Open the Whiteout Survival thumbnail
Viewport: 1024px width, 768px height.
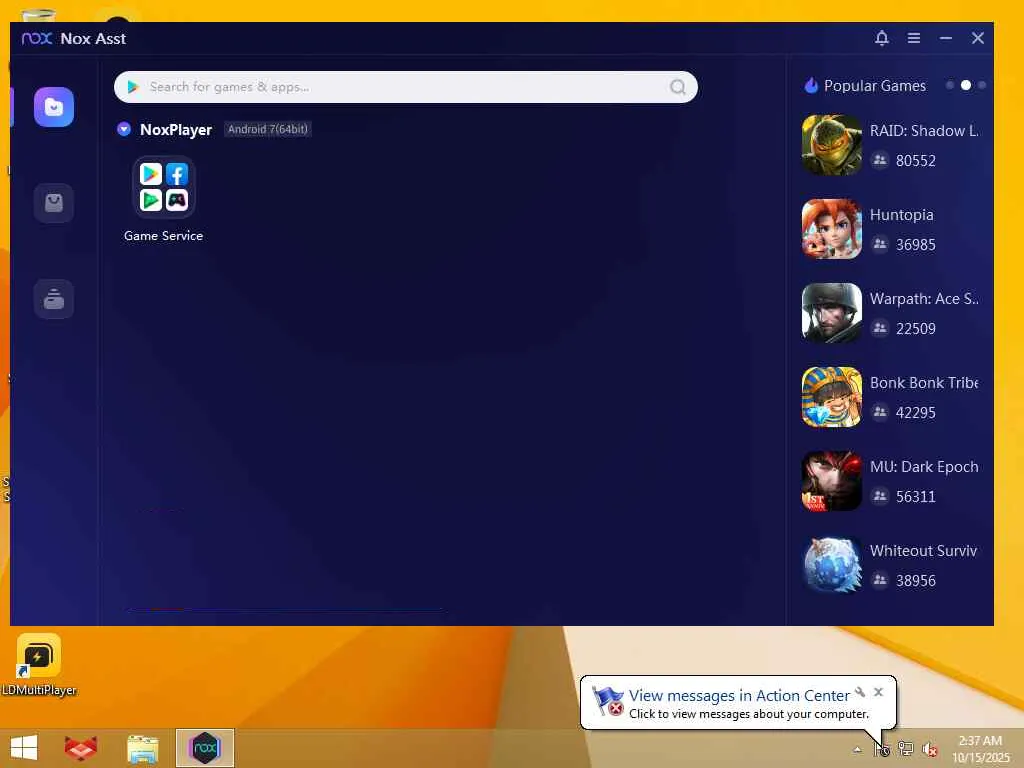pyautogui.click(x=831, y=565)
